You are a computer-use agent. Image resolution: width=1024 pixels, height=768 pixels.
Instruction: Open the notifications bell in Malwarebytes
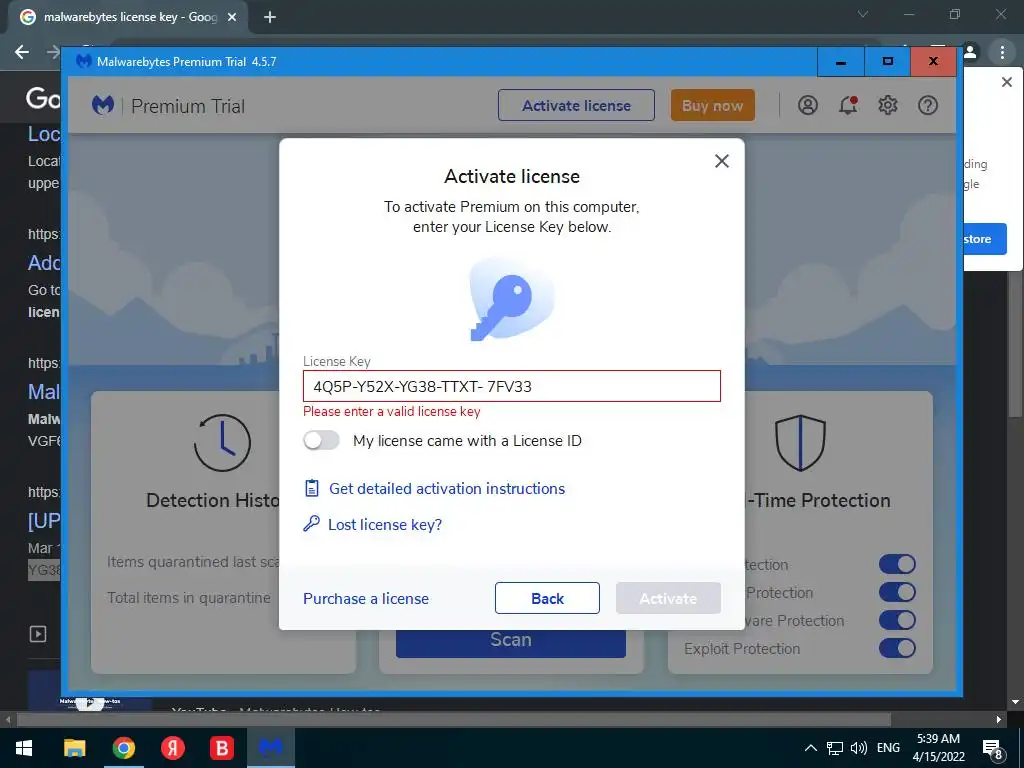[x=848, y=105]
